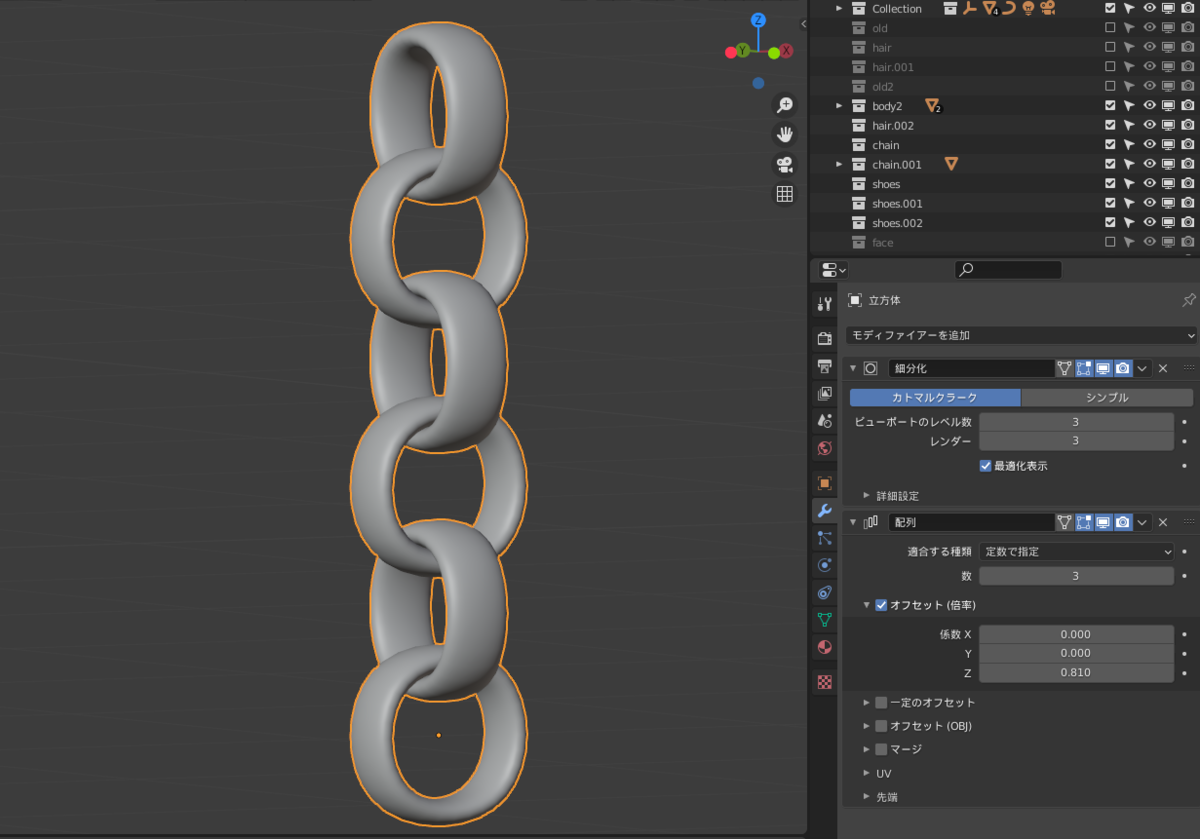
Task: Open the Object properties tab with the orange square icon
Action: point(824,483)
